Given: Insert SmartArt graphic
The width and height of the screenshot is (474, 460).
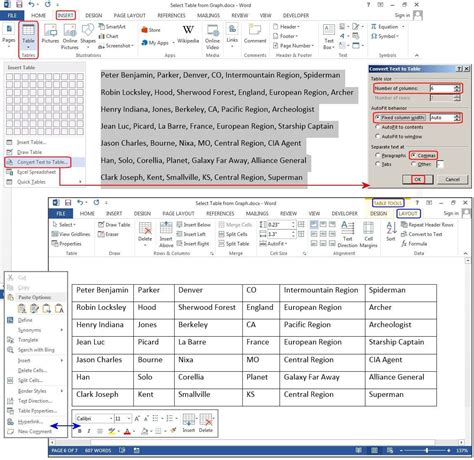Looking at the screenshot, I should tap(112, 27).
